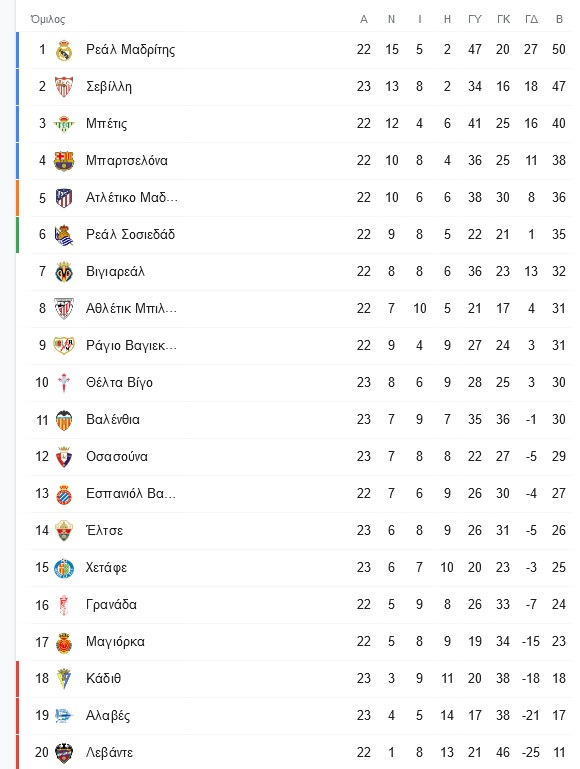This screenshot has width=580, height=769.
Task: Click the Valencia bat crest icon
Action: (x=64, y=420)
